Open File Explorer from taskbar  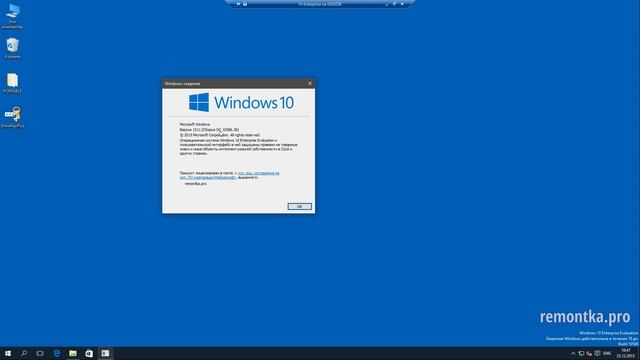[x=73, y=353]
